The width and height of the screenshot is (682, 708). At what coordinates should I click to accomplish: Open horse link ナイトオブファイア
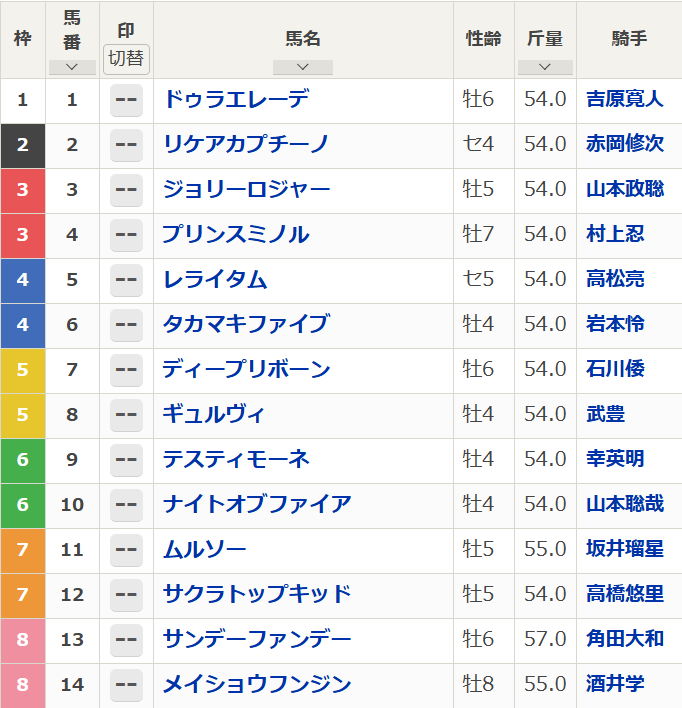point(257,504)
